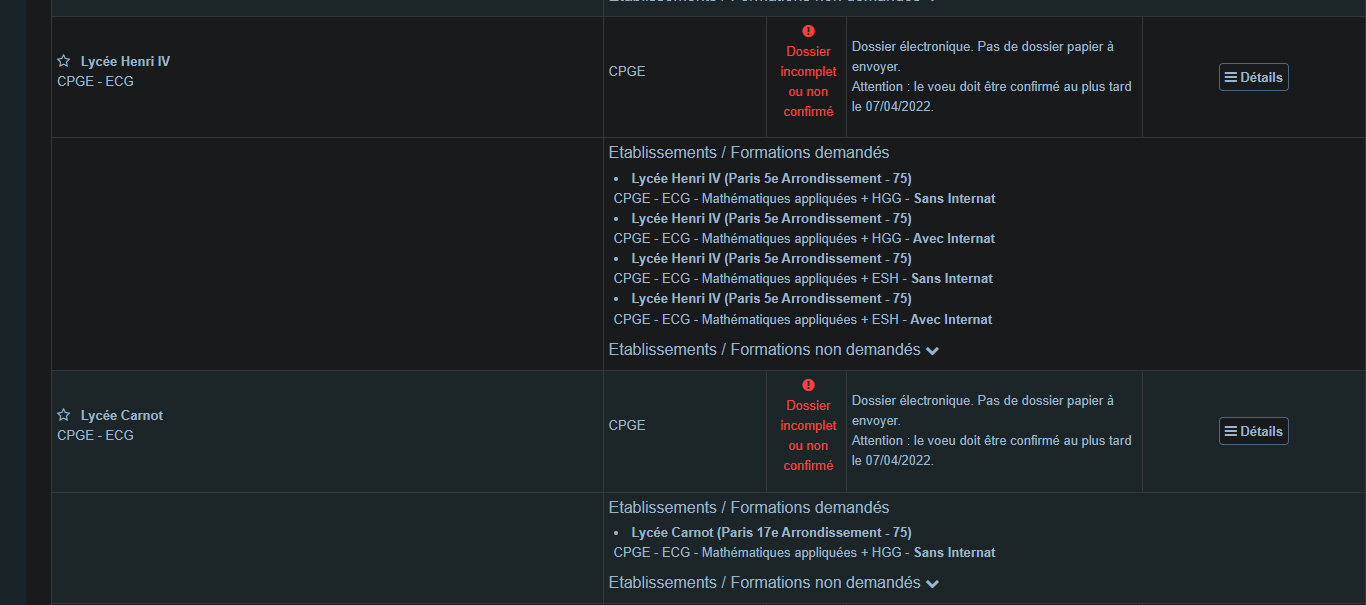Select Lycée Carnot HGG 'Sans Internat' formation
This screenshot has width=1366, height=605.
click(x=804, y=553)
